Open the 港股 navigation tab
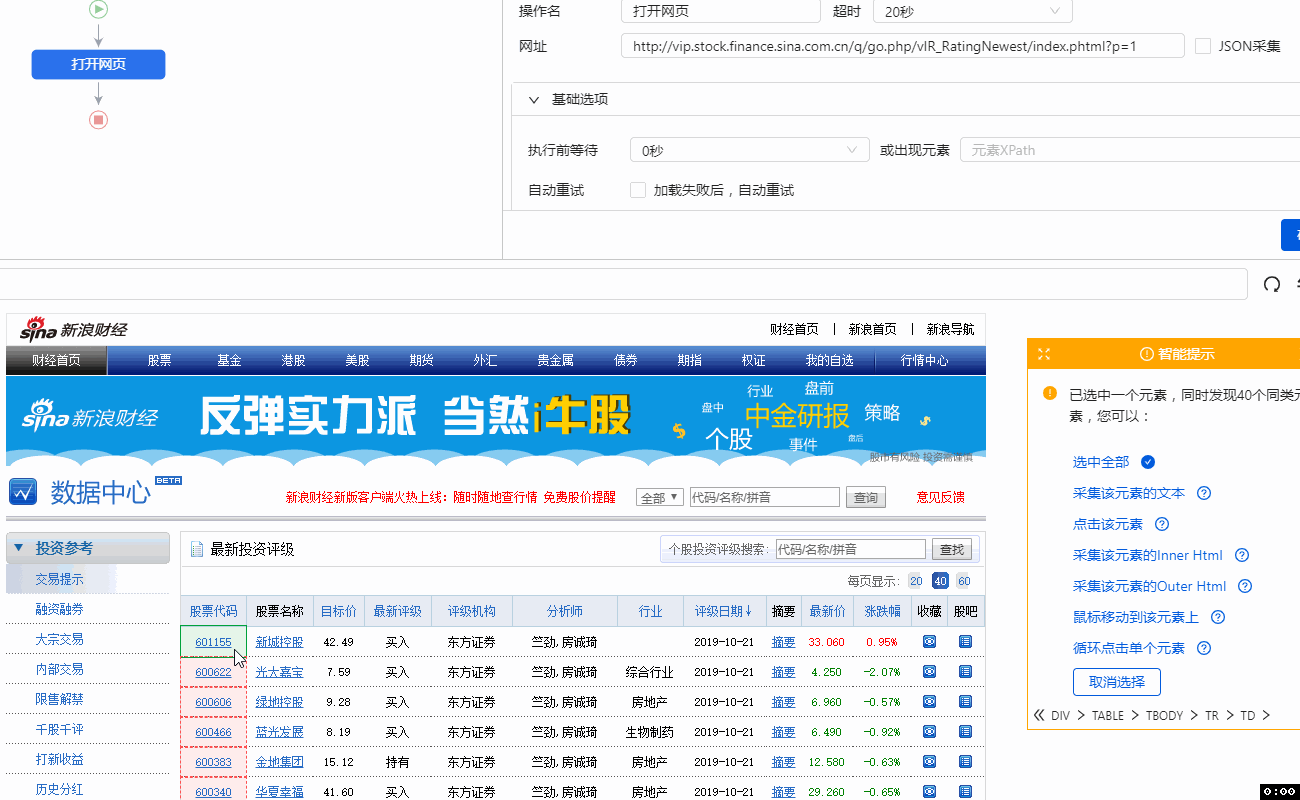 click(293, 360)
